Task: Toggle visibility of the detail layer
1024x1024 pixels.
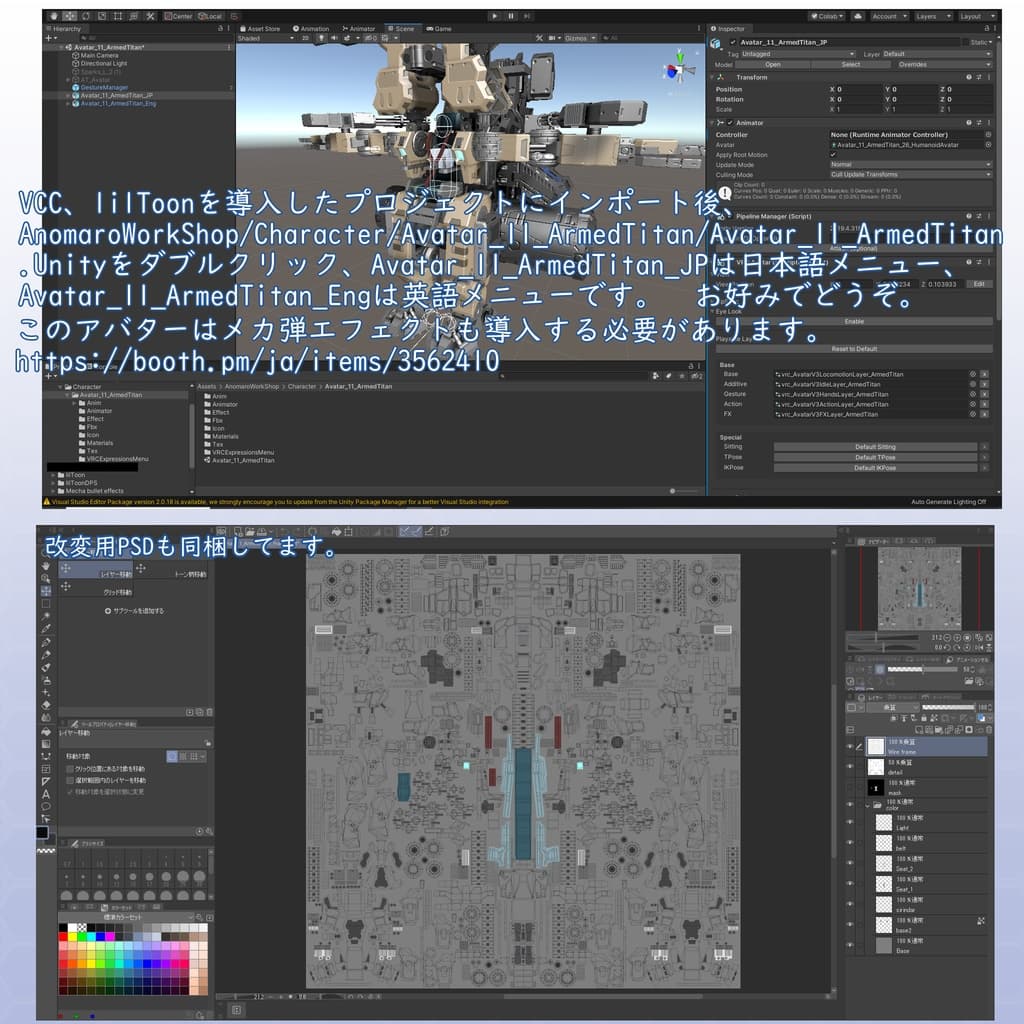Action: (850, 766)
